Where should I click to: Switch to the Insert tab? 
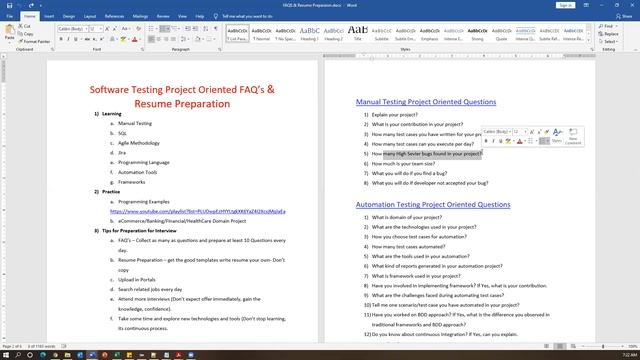coord(49,16)
